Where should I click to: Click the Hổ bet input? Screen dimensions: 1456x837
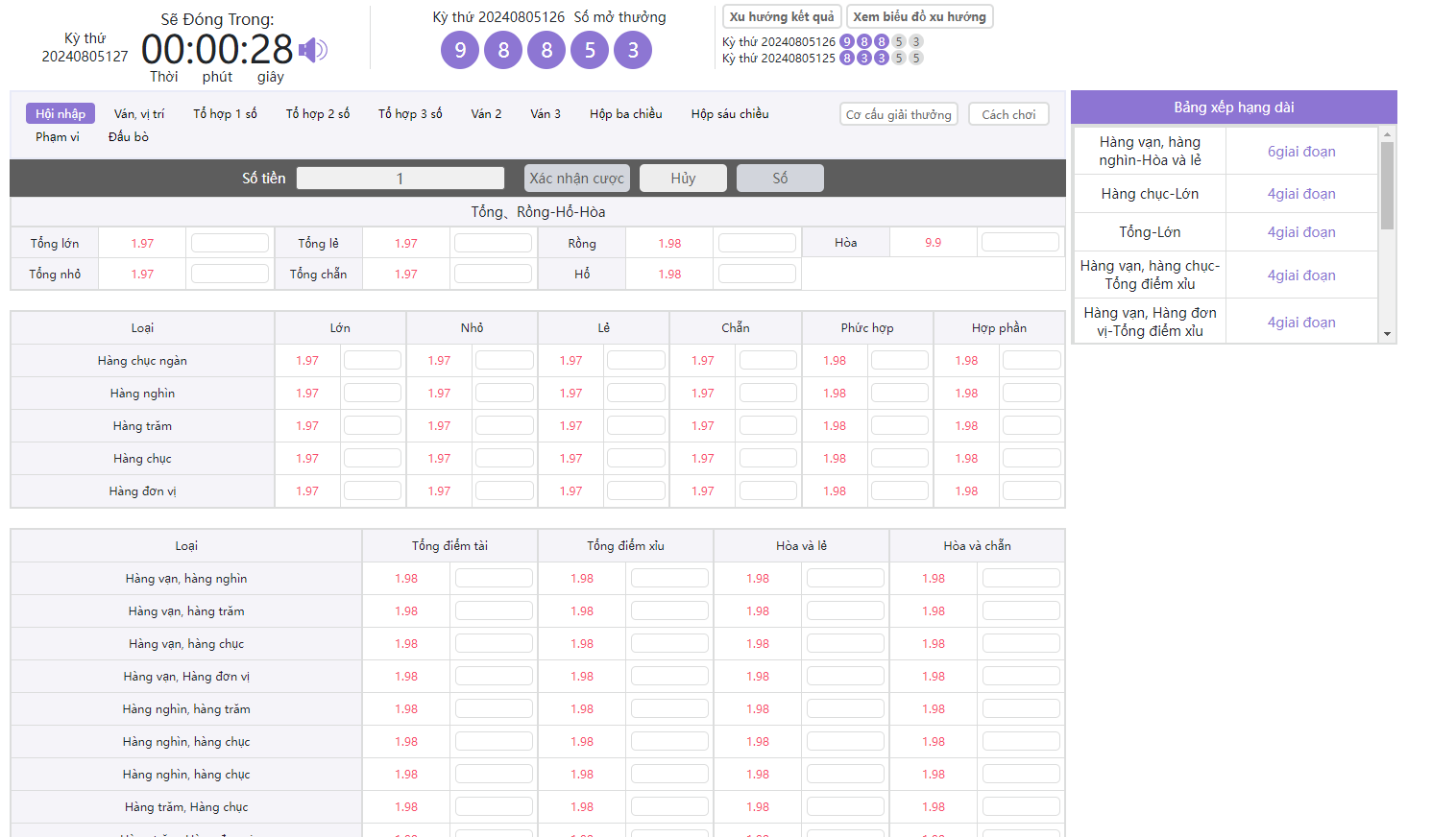pyautogui.click(x=757, y=274)
